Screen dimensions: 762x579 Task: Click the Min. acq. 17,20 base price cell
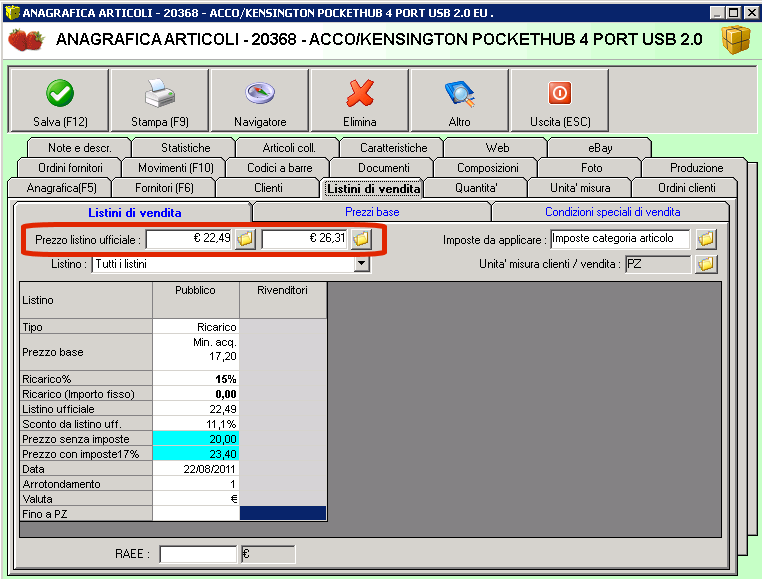click(196, 352)
